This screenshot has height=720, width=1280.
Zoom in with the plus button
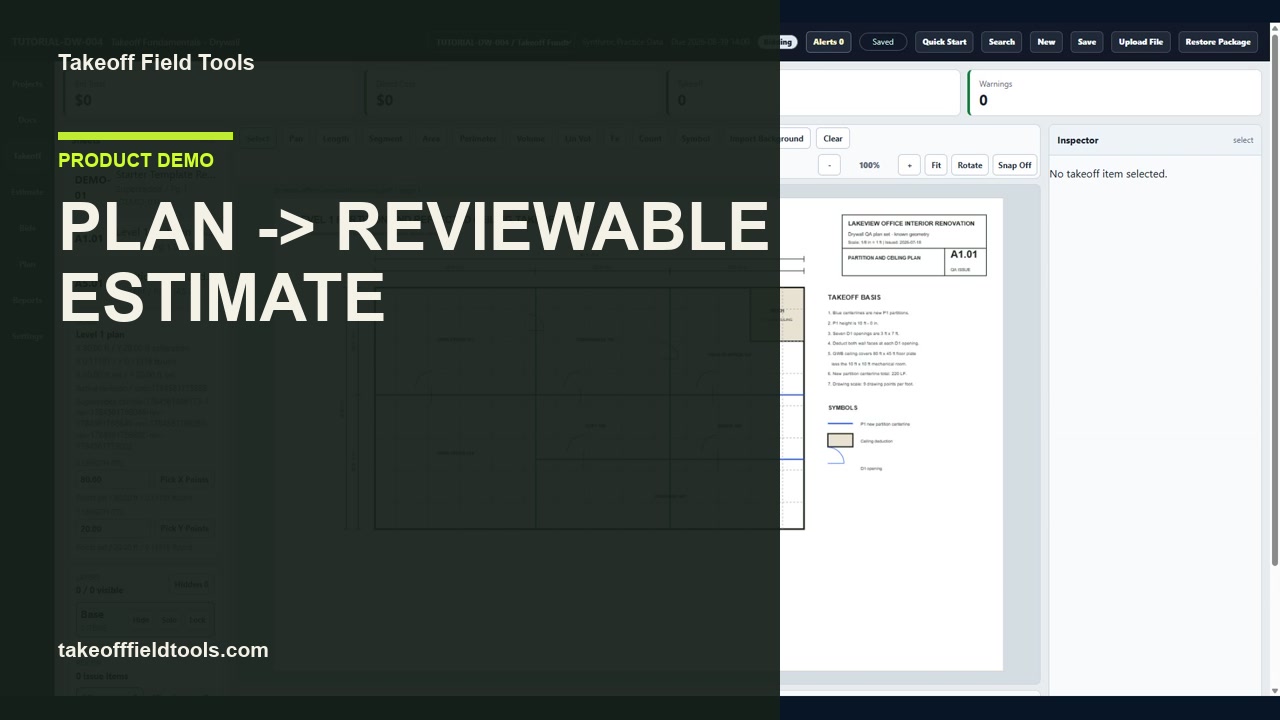click(909, 165)
